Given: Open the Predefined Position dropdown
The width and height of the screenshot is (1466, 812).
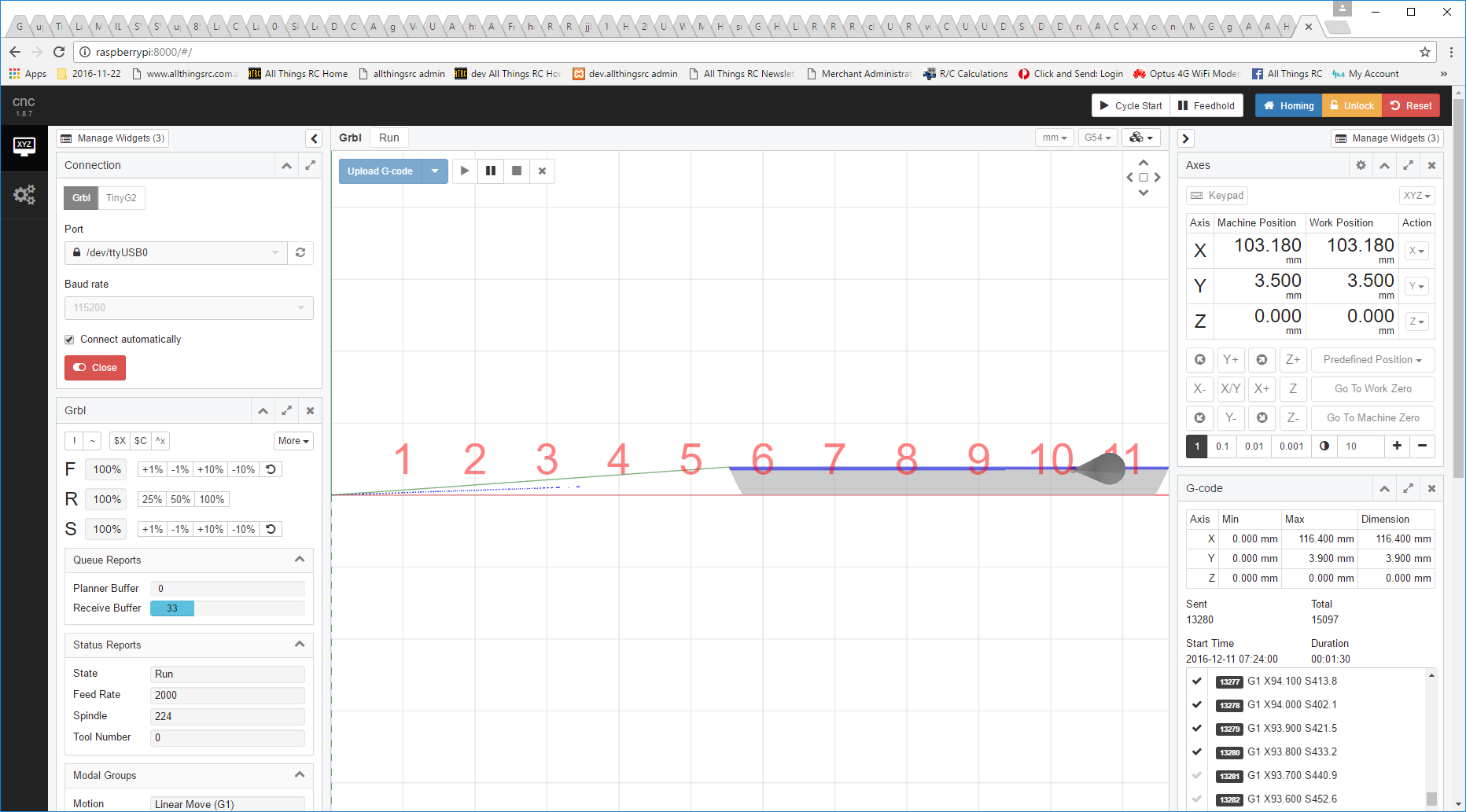Looking at the screenshot, I should [x=1372, y=359].
